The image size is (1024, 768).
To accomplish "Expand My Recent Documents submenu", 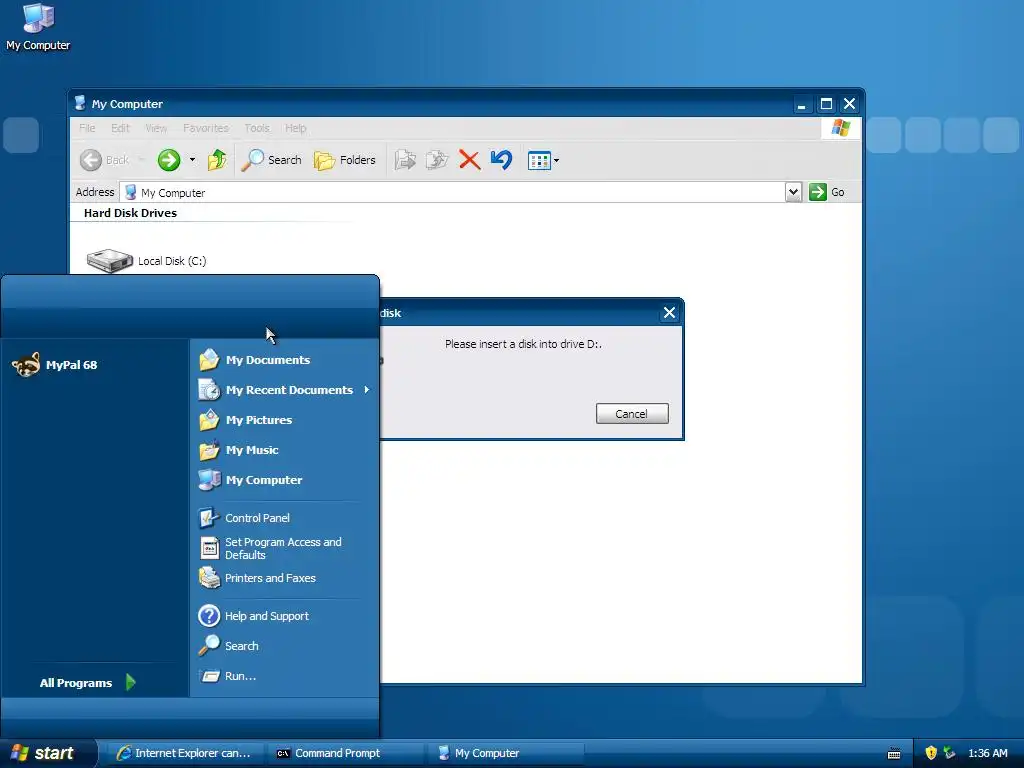I will pyautogui.click(x=285, y=390).
